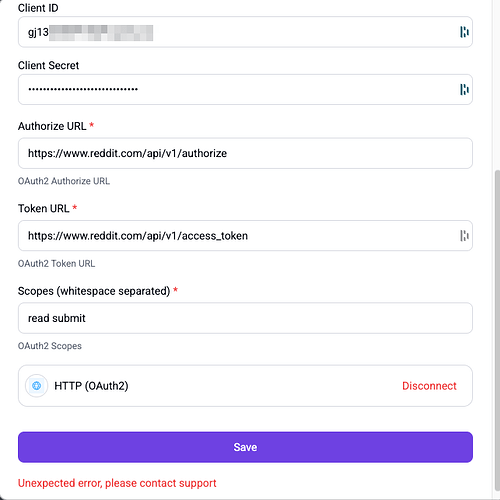
Task: Click the Token URL field label
Action: (44, 208)
